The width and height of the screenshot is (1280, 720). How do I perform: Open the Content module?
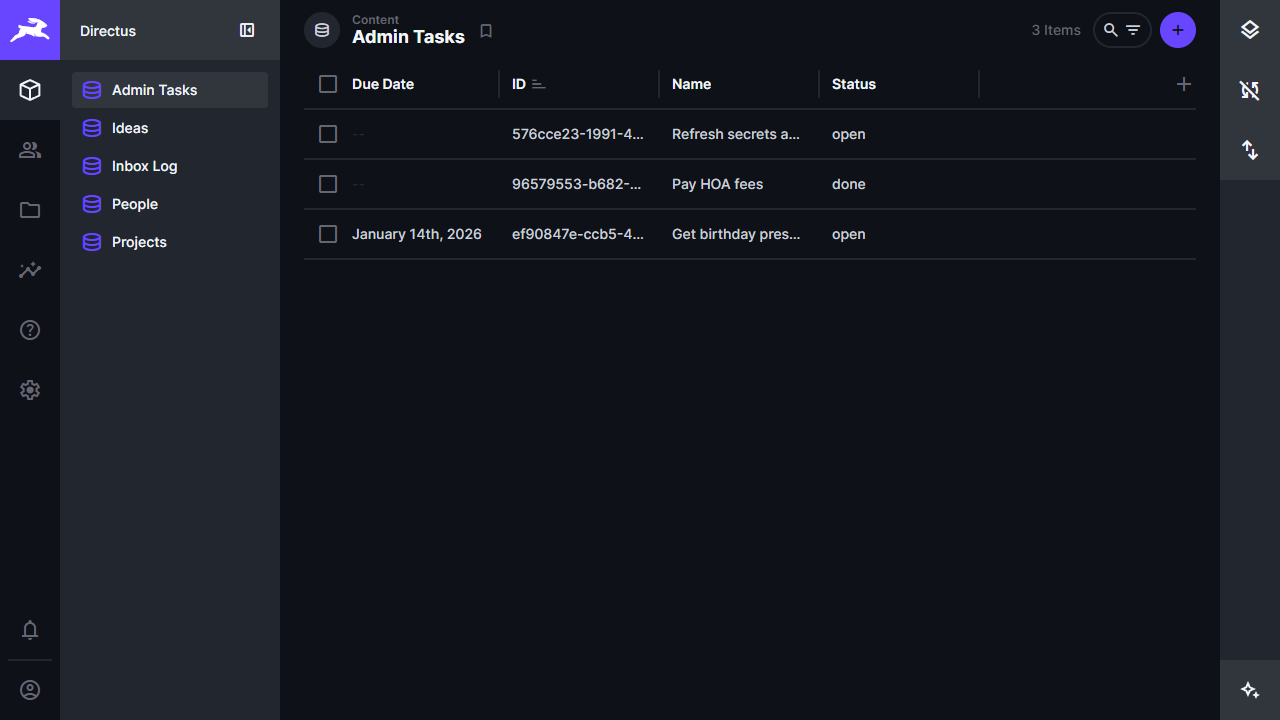pyautogui.click(x=30, y=90)
